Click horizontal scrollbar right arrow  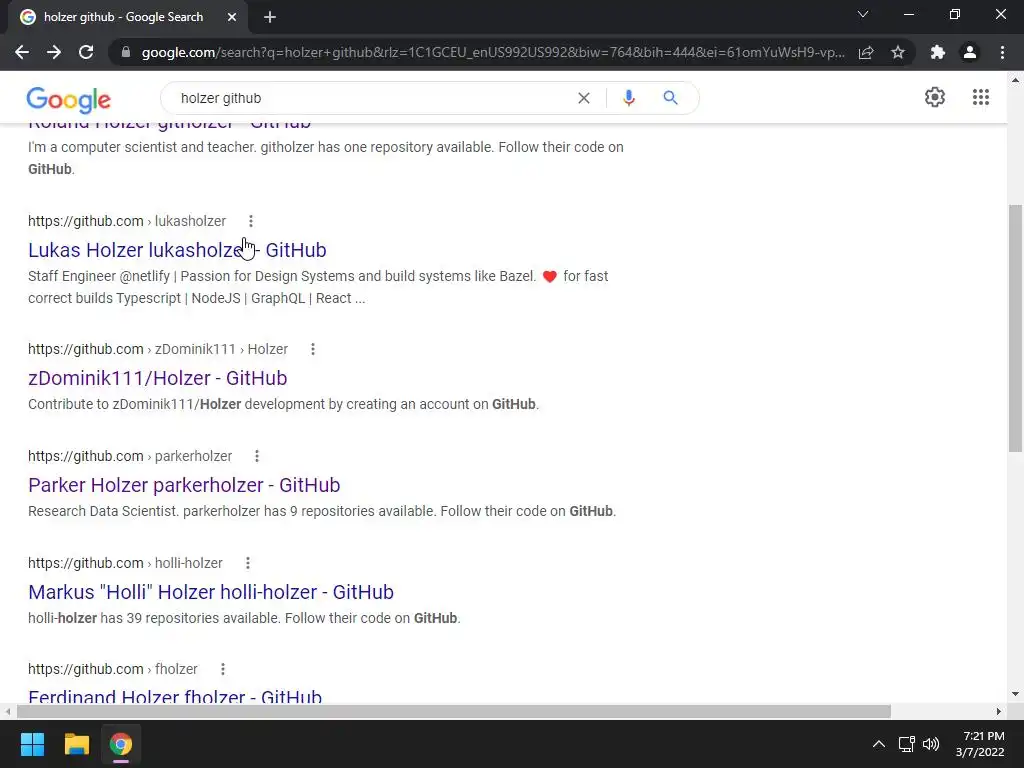point(999,711)
